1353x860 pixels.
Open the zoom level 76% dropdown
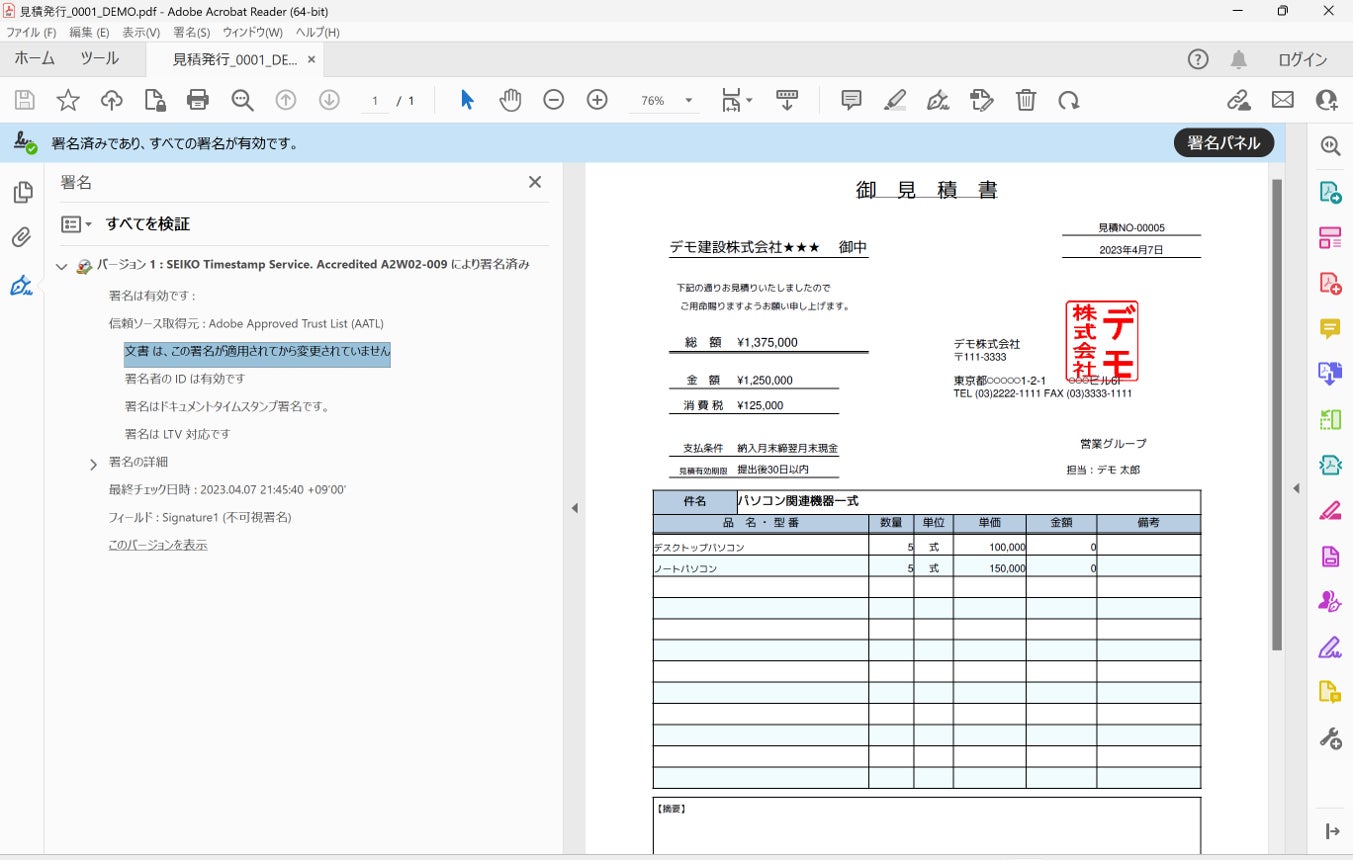(688, 101)
